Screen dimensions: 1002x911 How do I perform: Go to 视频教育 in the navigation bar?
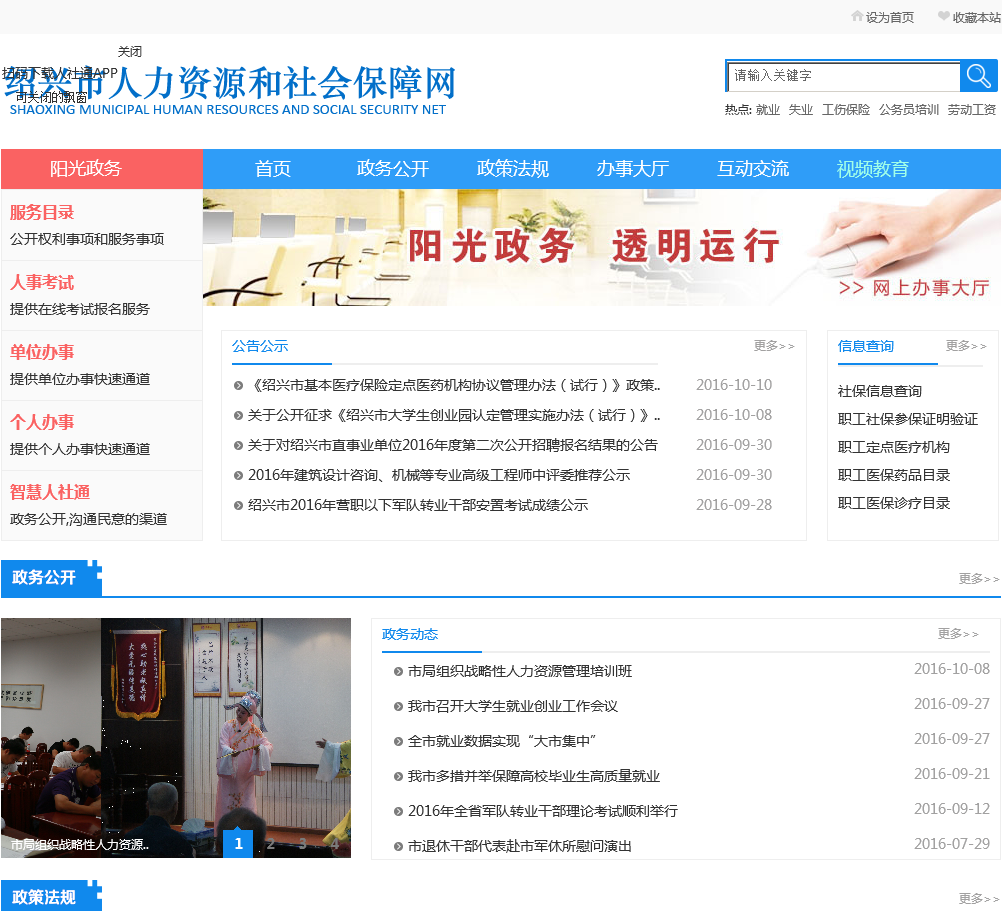(x=872, y=169)
